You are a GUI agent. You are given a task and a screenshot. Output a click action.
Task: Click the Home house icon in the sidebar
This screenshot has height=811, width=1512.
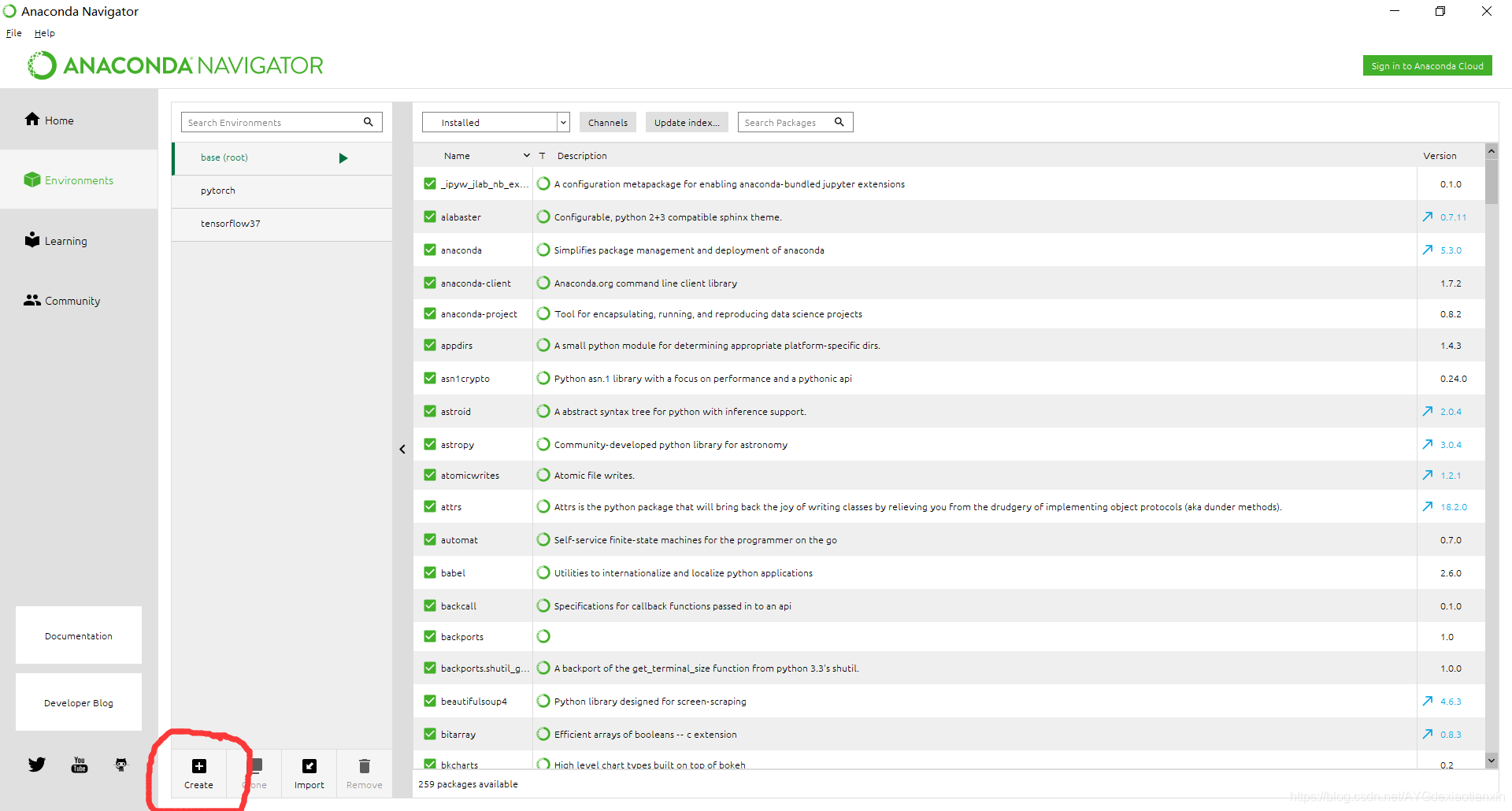click(x=32, y=119)
